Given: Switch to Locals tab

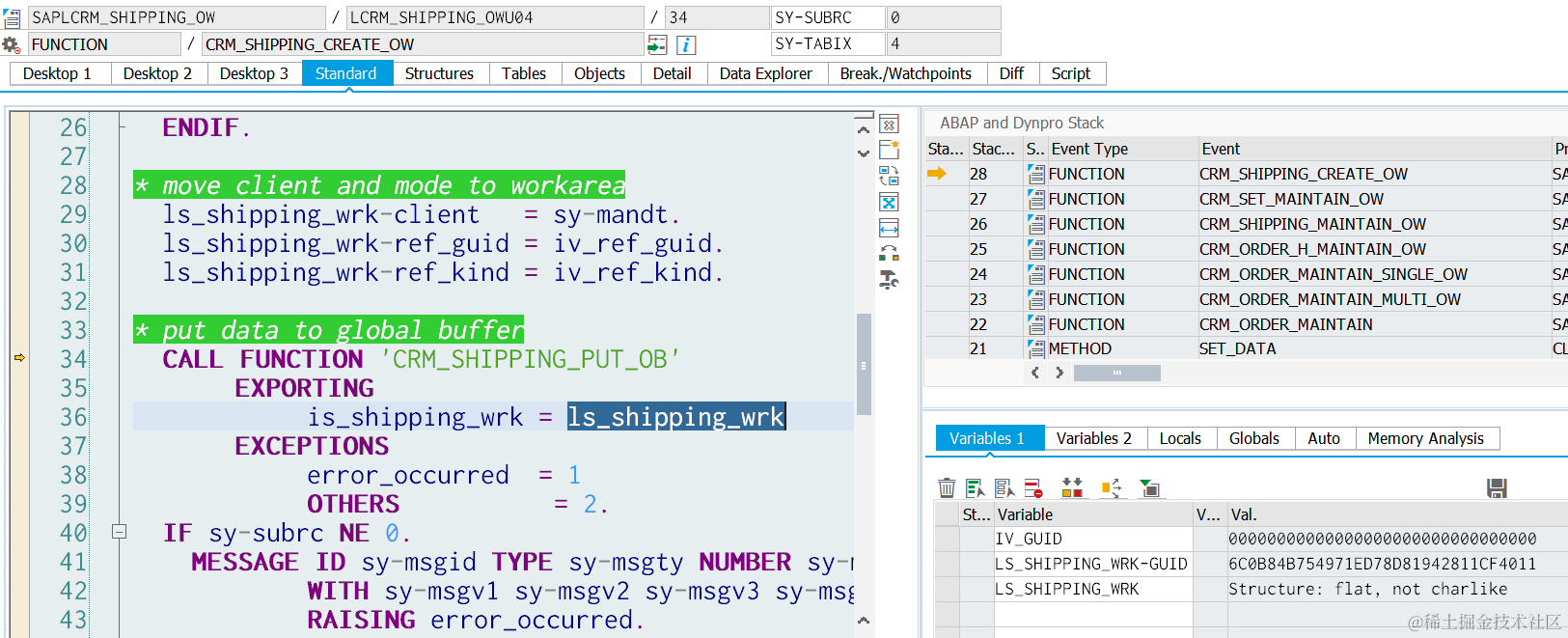Looking at the screenshot, I should 1180,438.
